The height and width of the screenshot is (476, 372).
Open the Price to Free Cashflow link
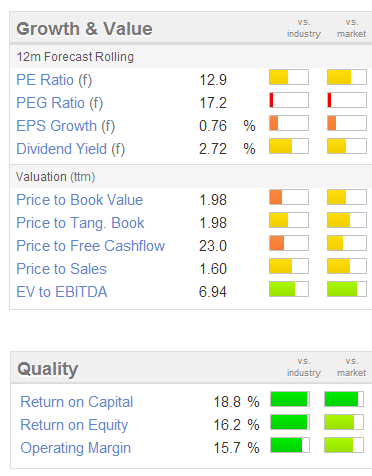click(x=91, y=246)
